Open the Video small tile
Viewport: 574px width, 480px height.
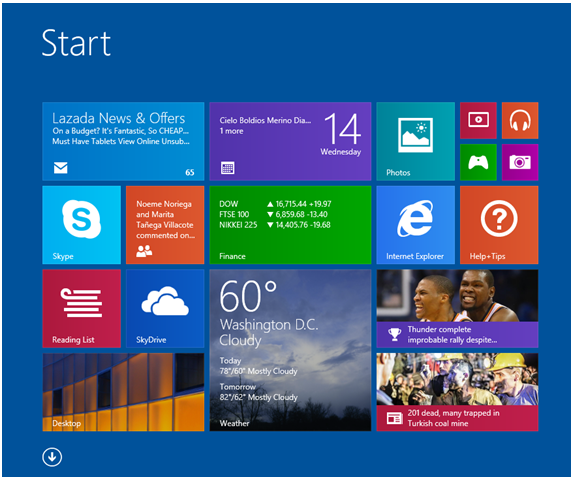click(x=478, y=120)
